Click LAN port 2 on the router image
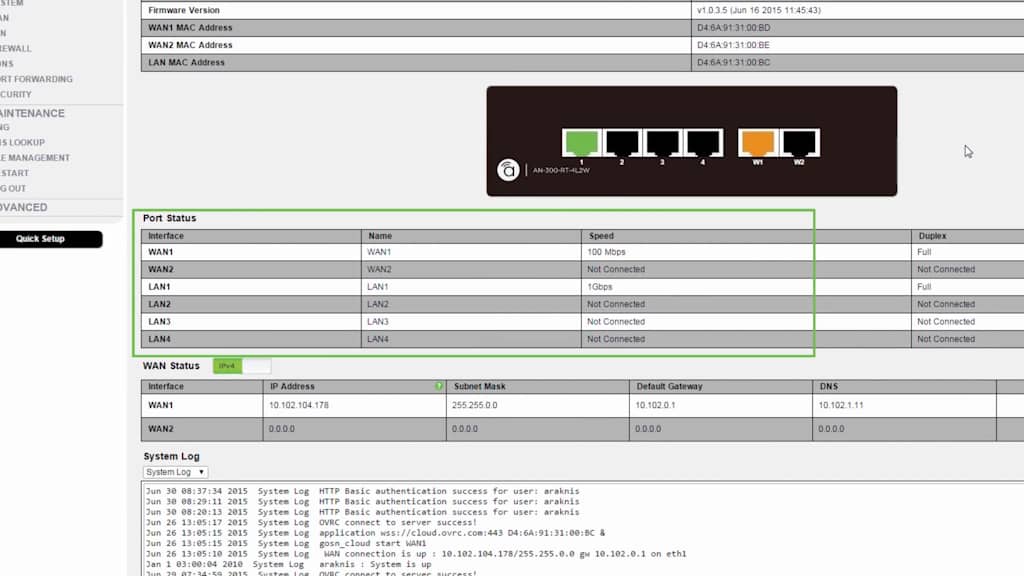The height and width of the screenshot is (576, 1024). (622, 142)
